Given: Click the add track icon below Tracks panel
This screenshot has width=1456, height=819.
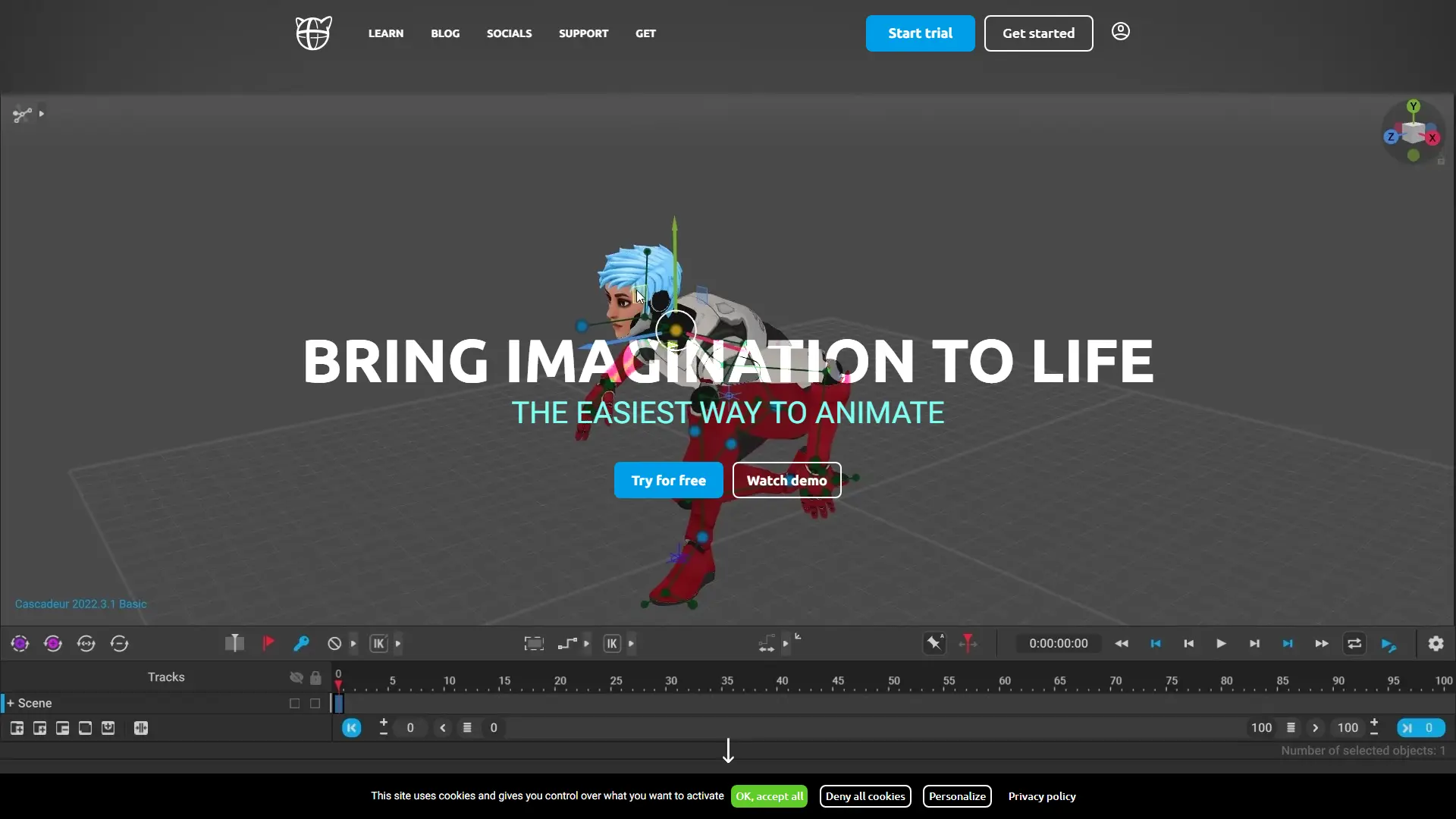Looking at the screenshot, I should click(17, 727).
